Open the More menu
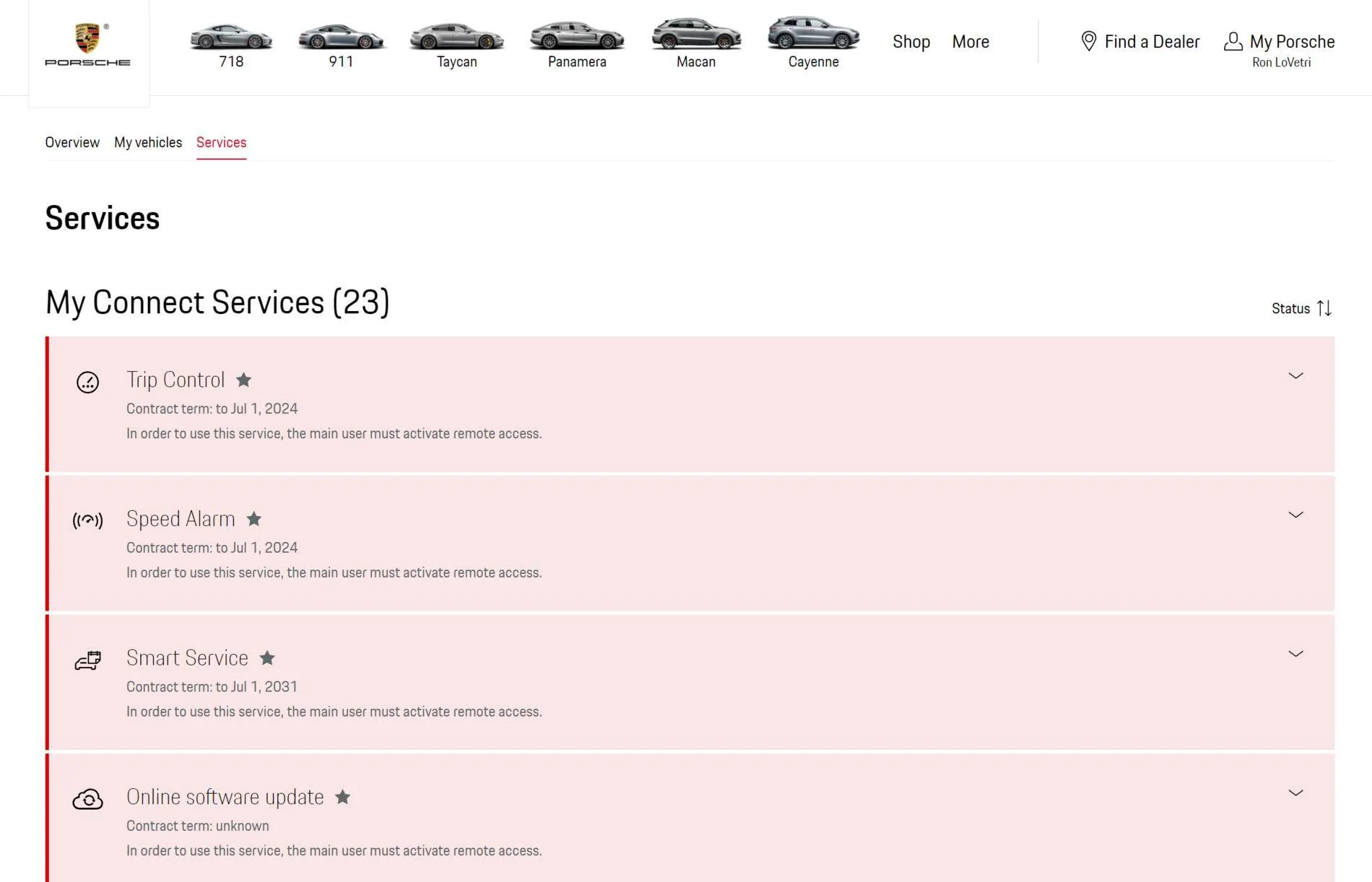The image size is (1372, 882). [971, 42]
